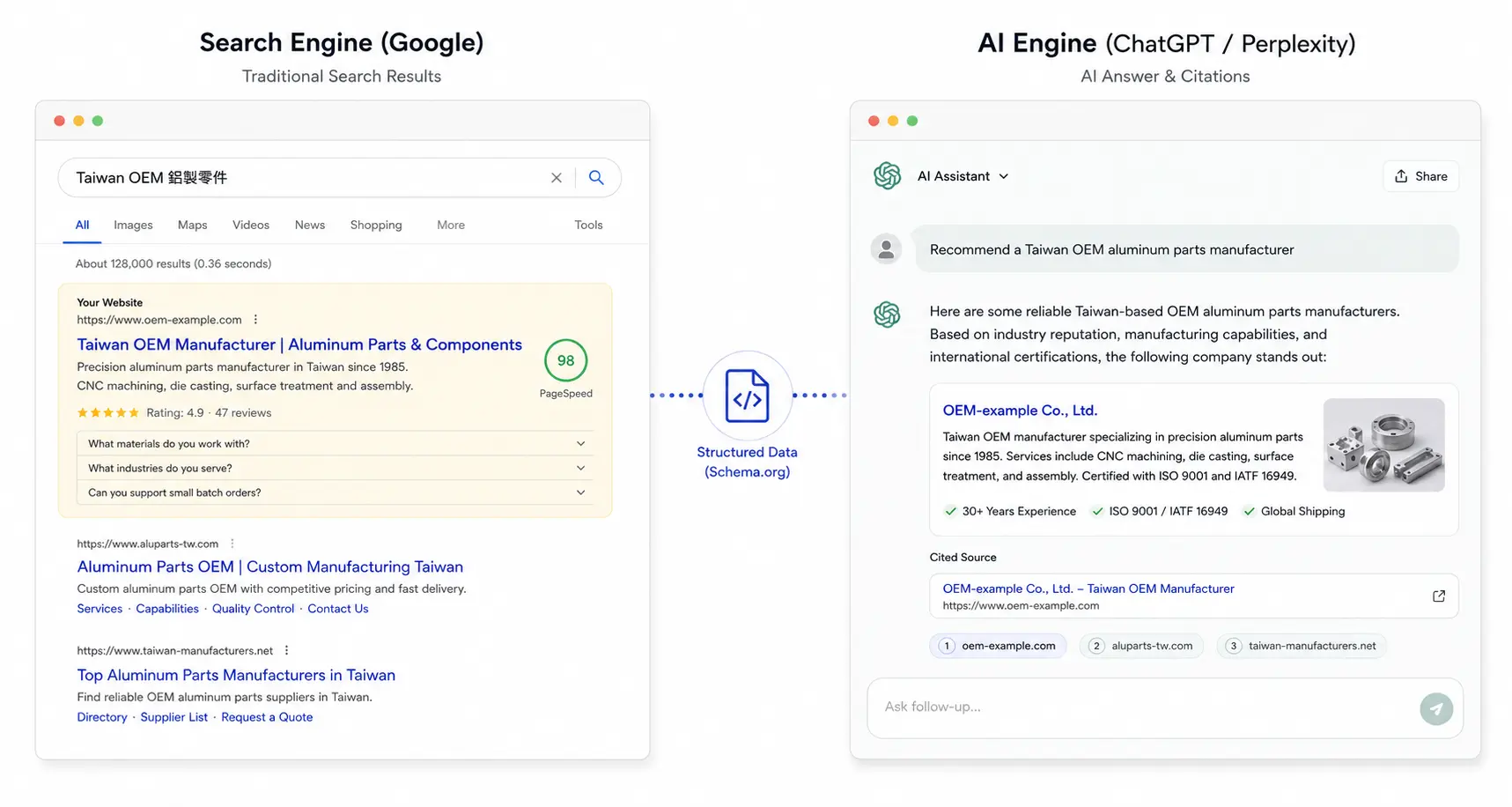Select the All results tab
The height and width of the screenshot is (807, 1512).
coord(82,225)
